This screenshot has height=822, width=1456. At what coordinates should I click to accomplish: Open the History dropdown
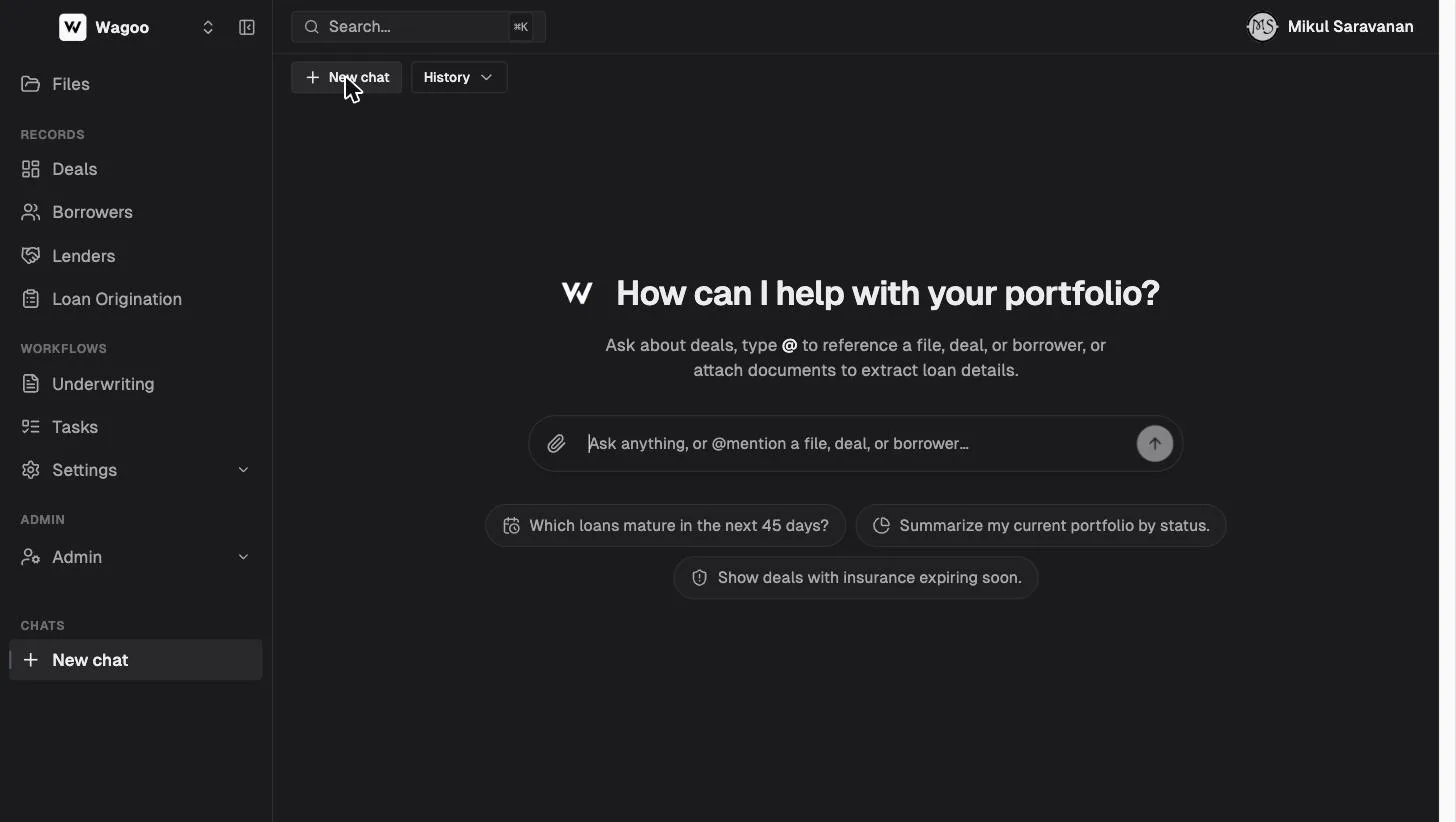(459, 77)
